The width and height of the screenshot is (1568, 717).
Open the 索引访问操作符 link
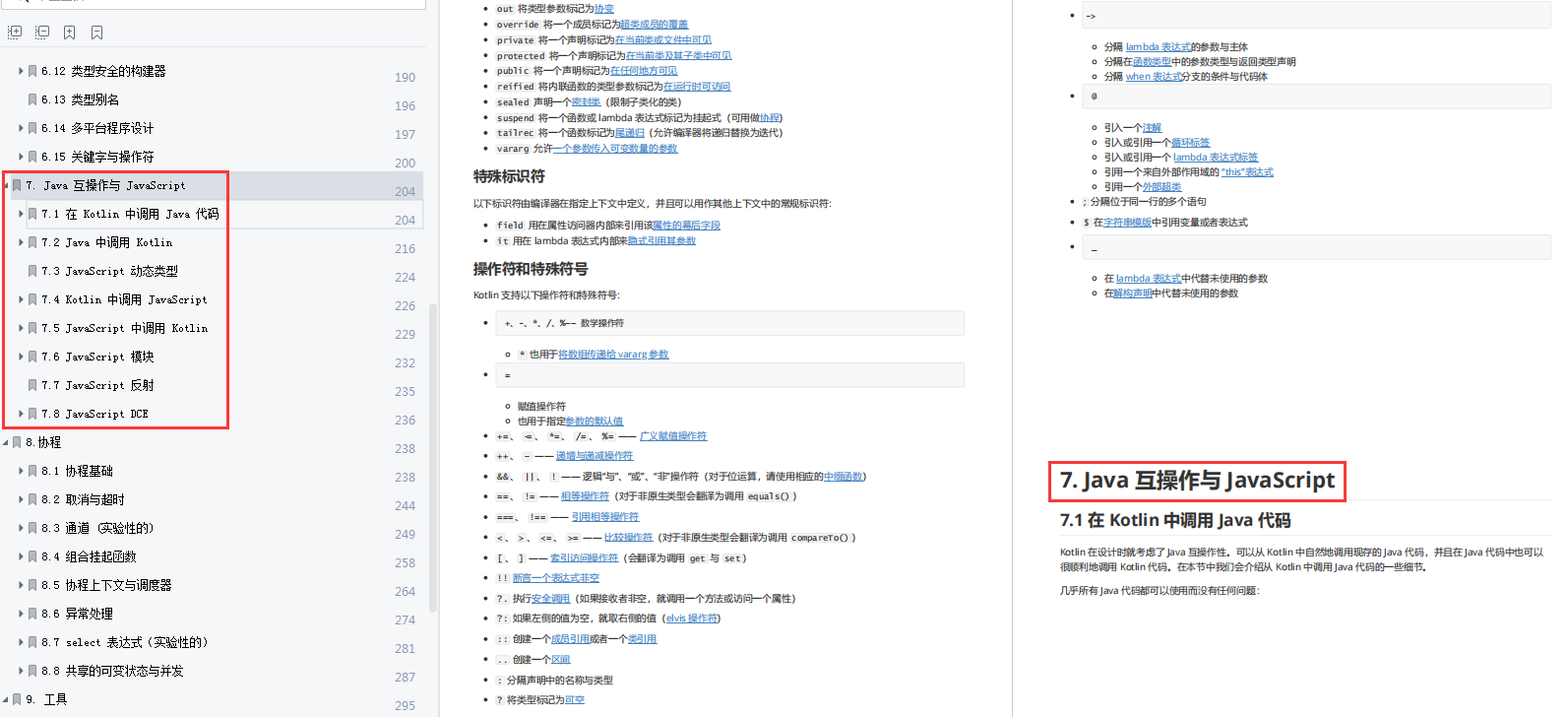point(584,558)
